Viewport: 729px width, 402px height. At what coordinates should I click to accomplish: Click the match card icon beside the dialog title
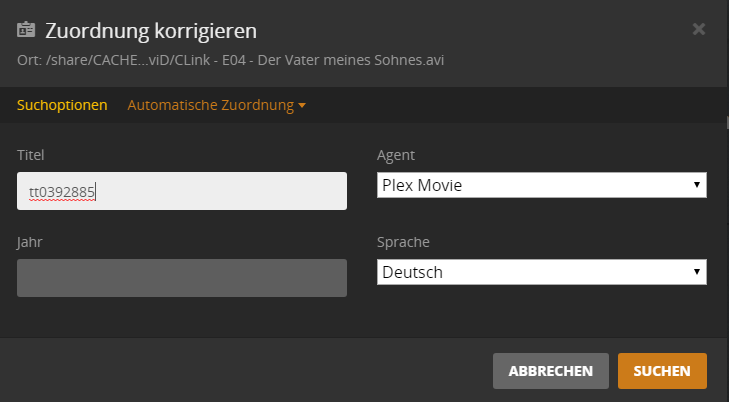tap(27, 30)
